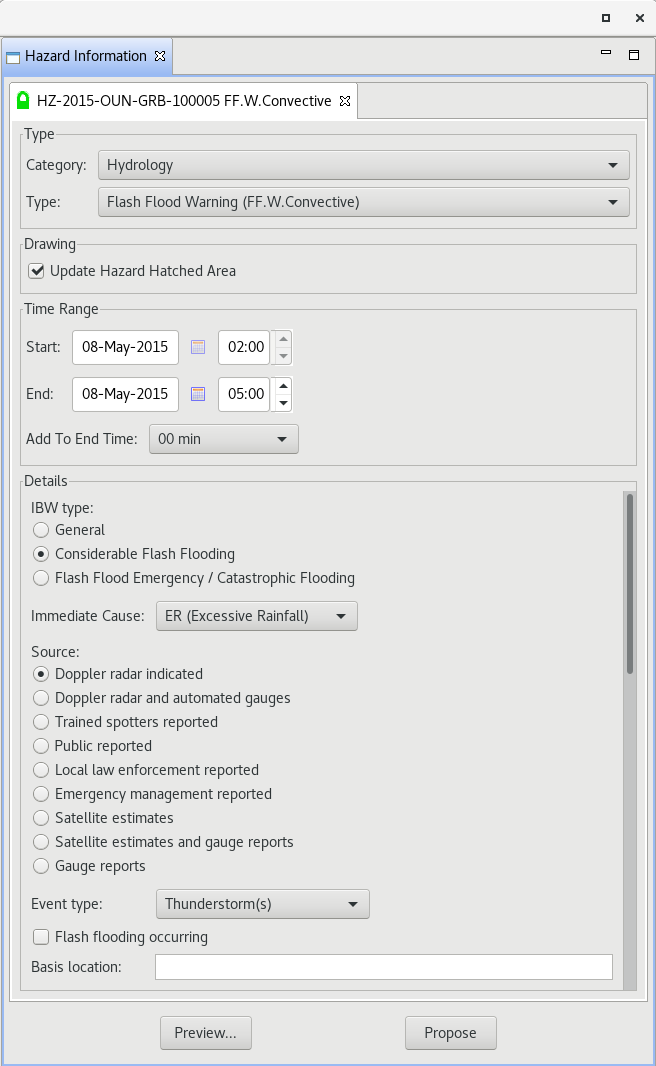656x1066 pixels.
Task: Click the Start time 02:00 field
Action: pos(245,347)
